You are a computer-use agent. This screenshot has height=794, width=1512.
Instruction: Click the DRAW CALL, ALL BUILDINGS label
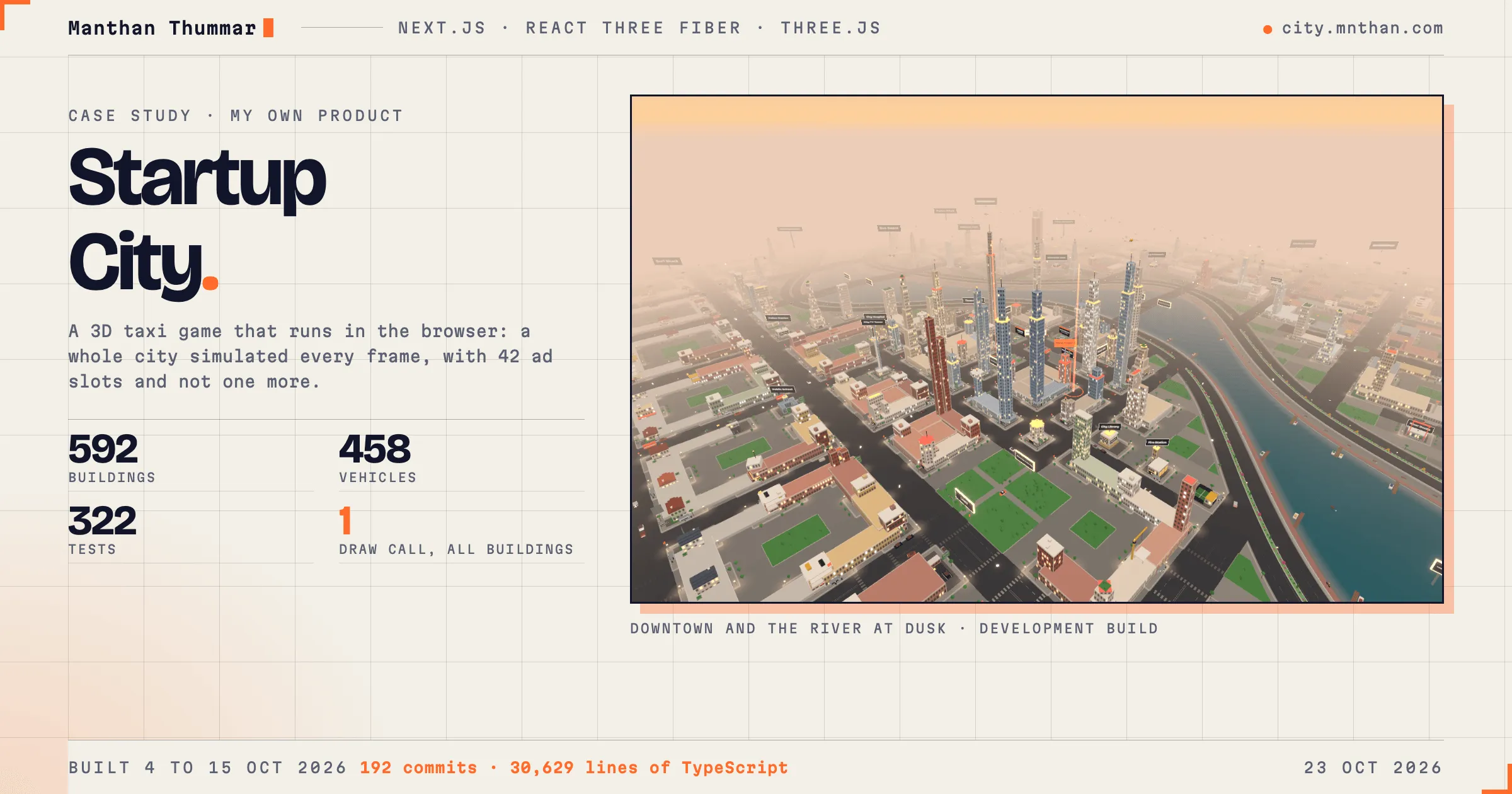point(457,549)
